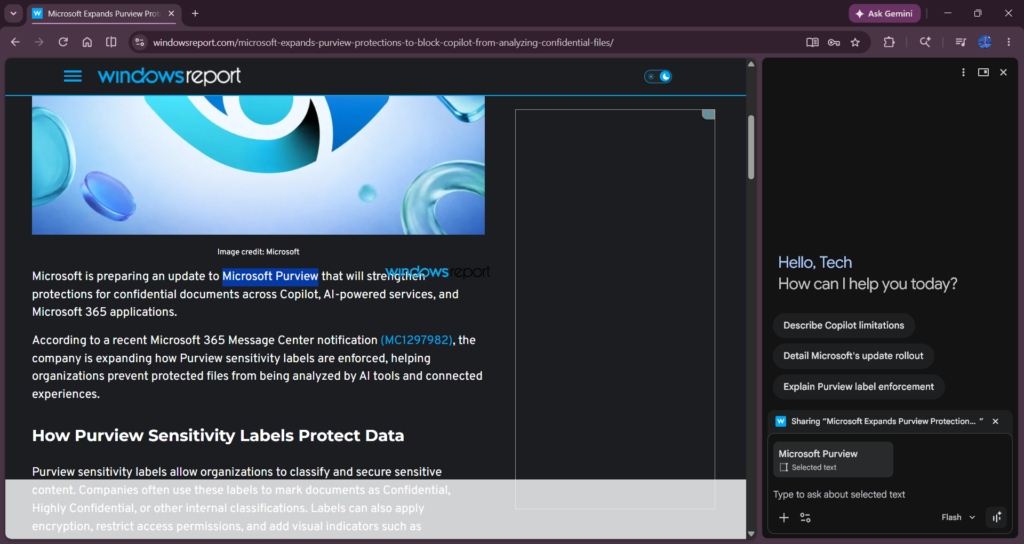Close the Microsoft Expands Purview tab
This screenshot has width=1024, height=544.
tap(171, 13)
